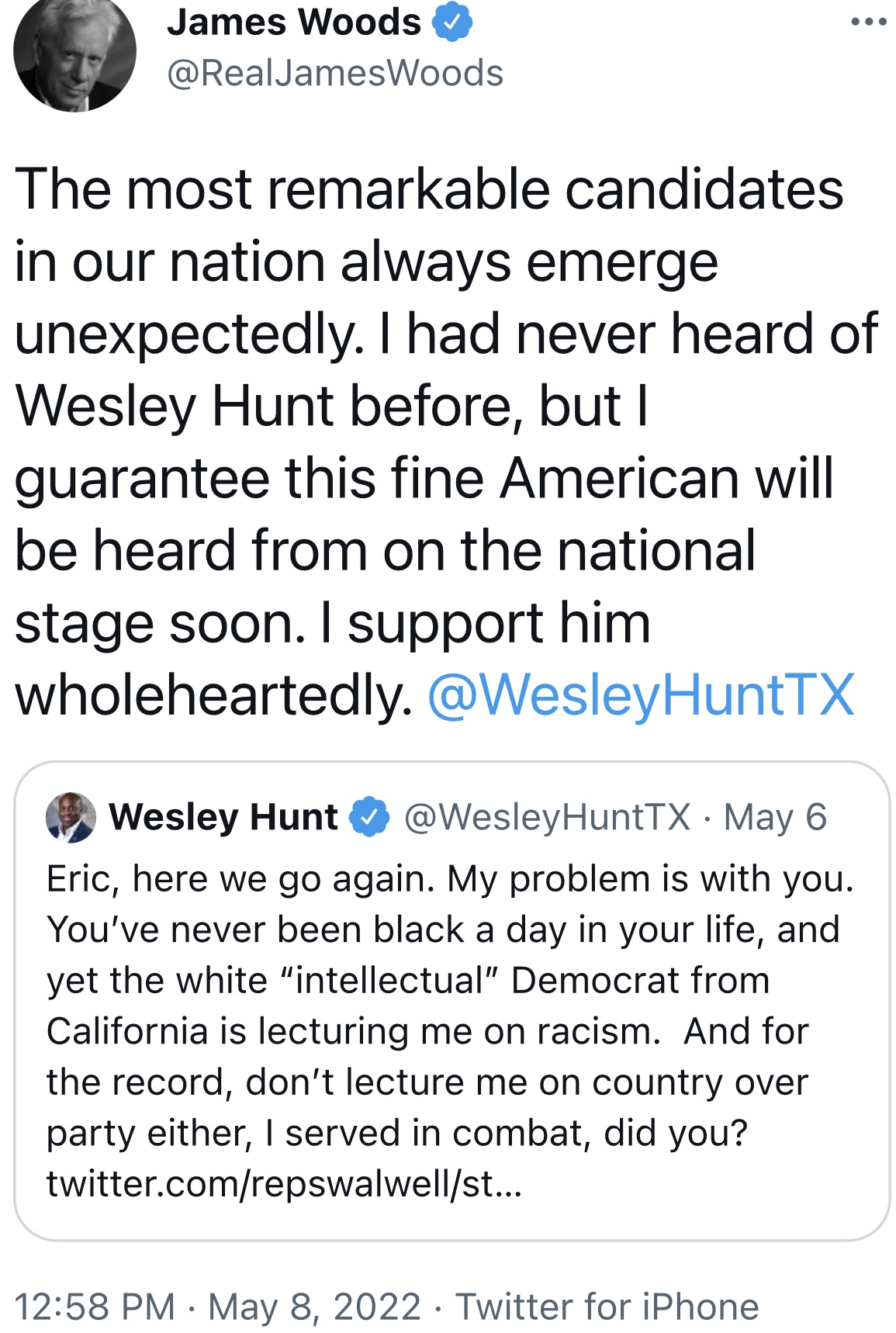Image resolution: width=896 pixels, height=1333 pixels.
Task: Tap the May 8, 2022 date
Action: [315, 1306]
